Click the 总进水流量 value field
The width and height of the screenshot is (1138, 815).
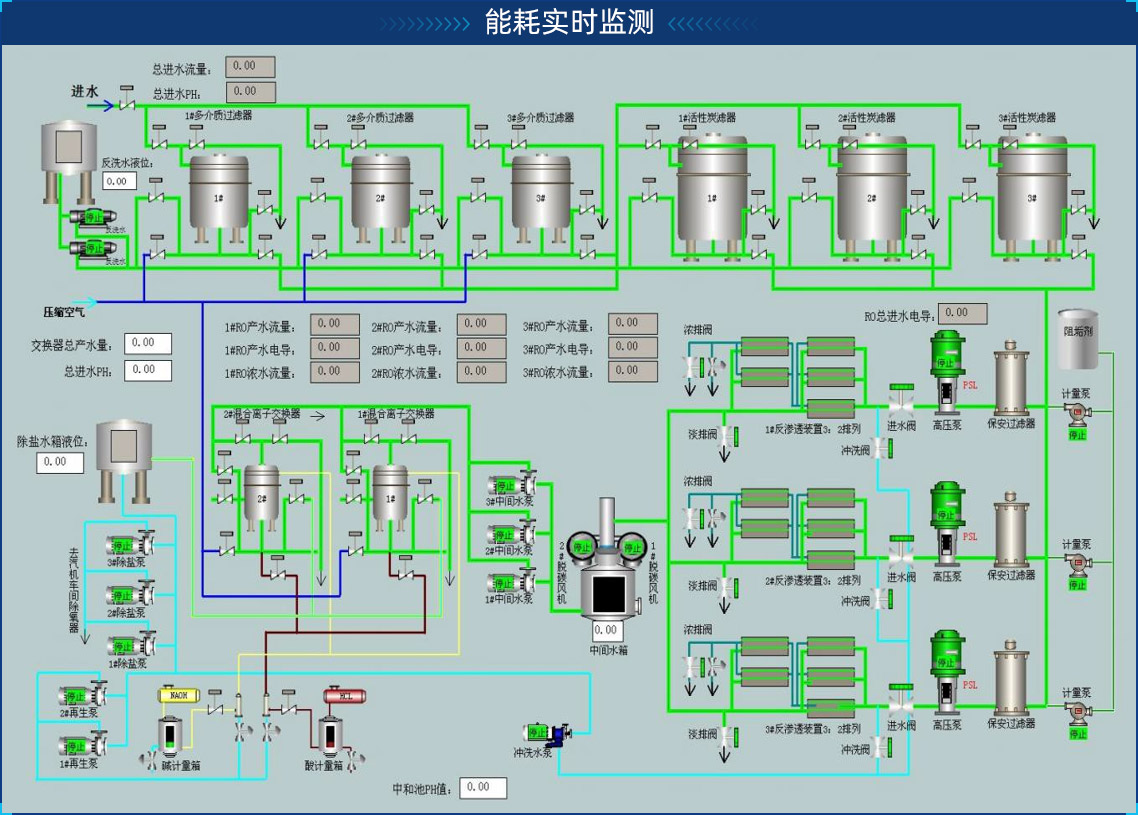[249, 67]
